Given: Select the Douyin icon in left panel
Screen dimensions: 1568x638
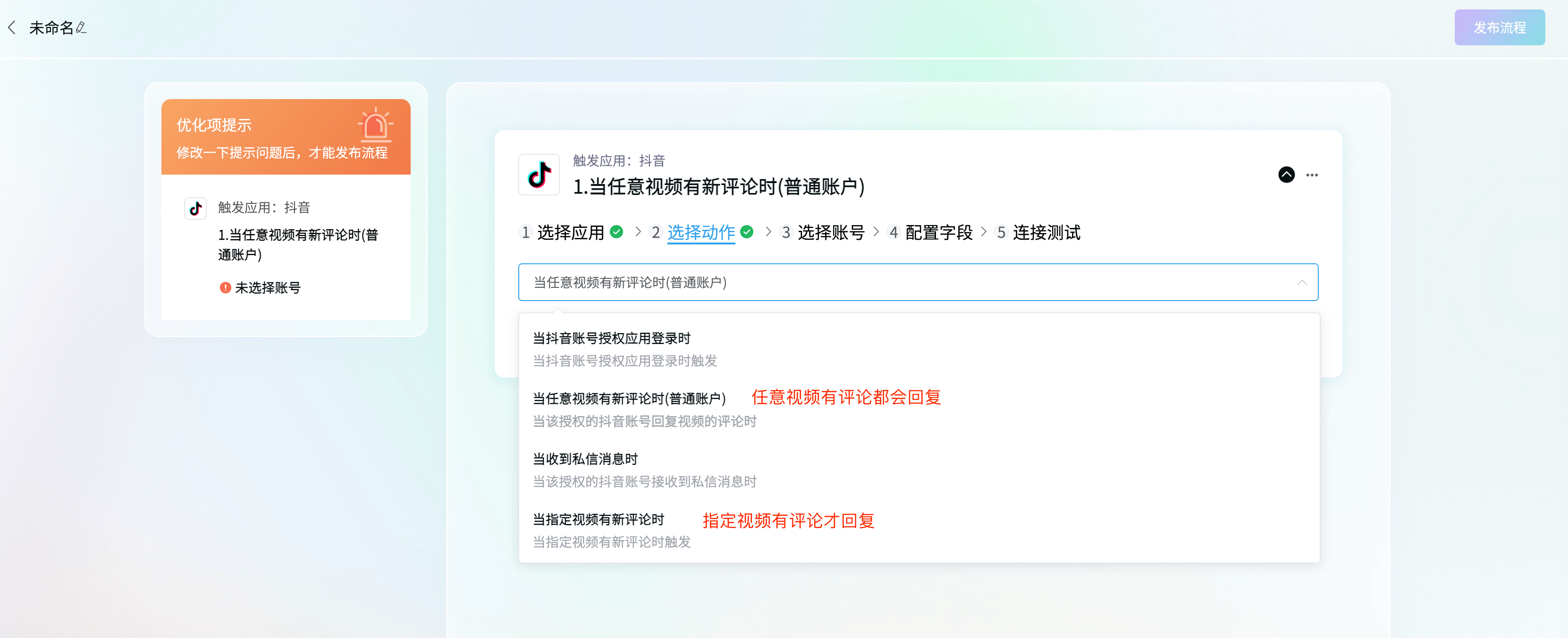Looking at the screenshot, I should click(x=195, y=209).
